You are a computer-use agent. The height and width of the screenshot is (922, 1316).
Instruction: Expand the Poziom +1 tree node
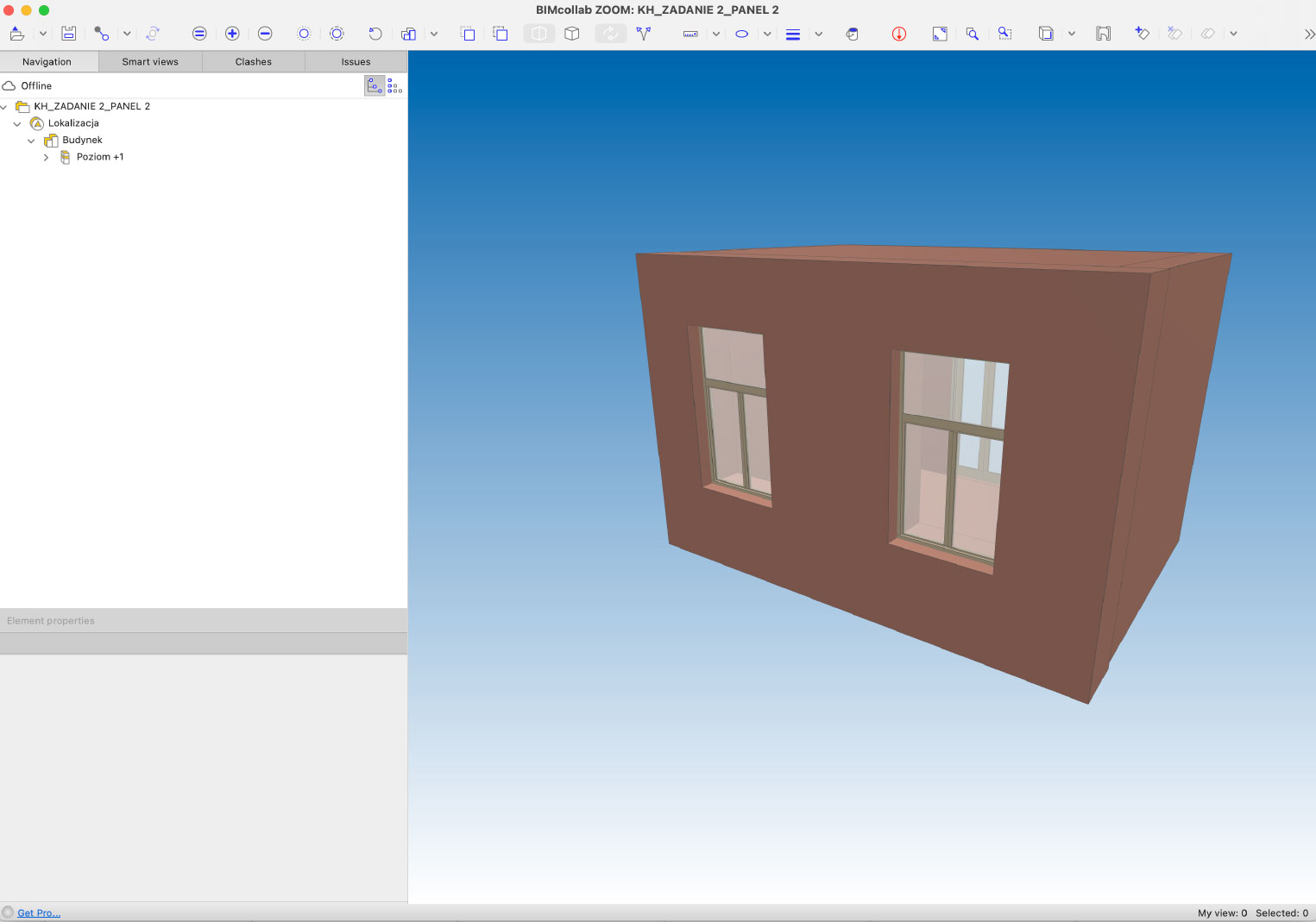(47, 157)
